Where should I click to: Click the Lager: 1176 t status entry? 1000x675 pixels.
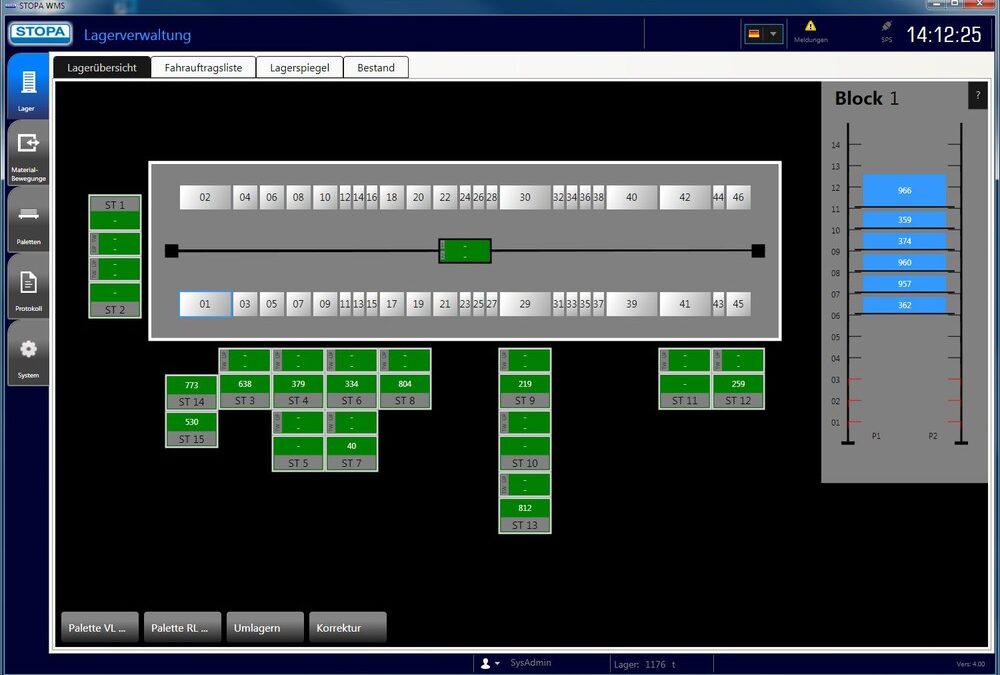[645, 664]
